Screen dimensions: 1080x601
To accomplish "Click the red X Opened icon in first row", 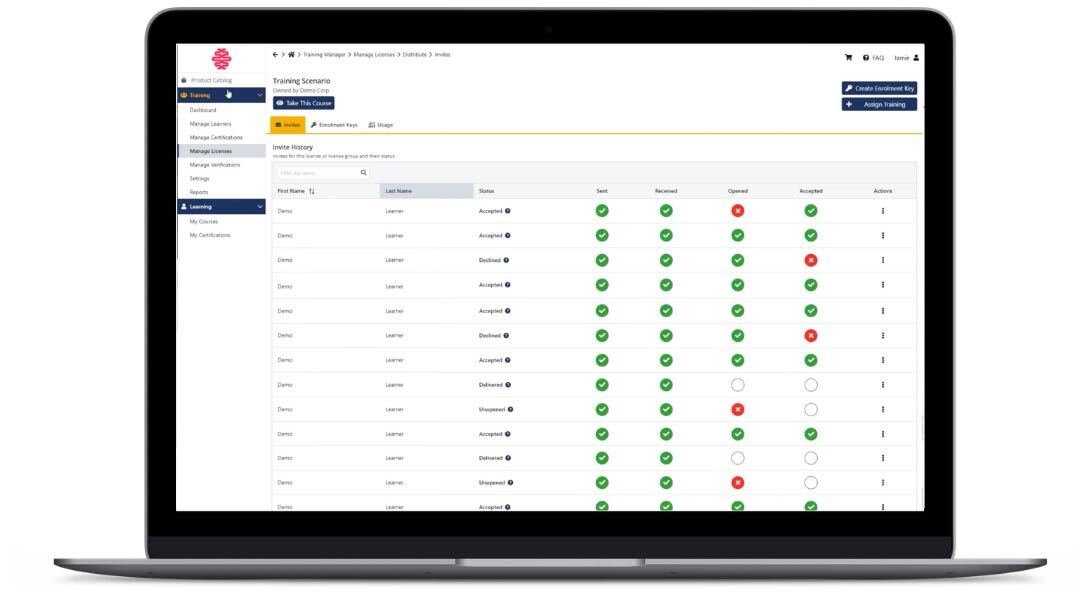I will [737, 211].
